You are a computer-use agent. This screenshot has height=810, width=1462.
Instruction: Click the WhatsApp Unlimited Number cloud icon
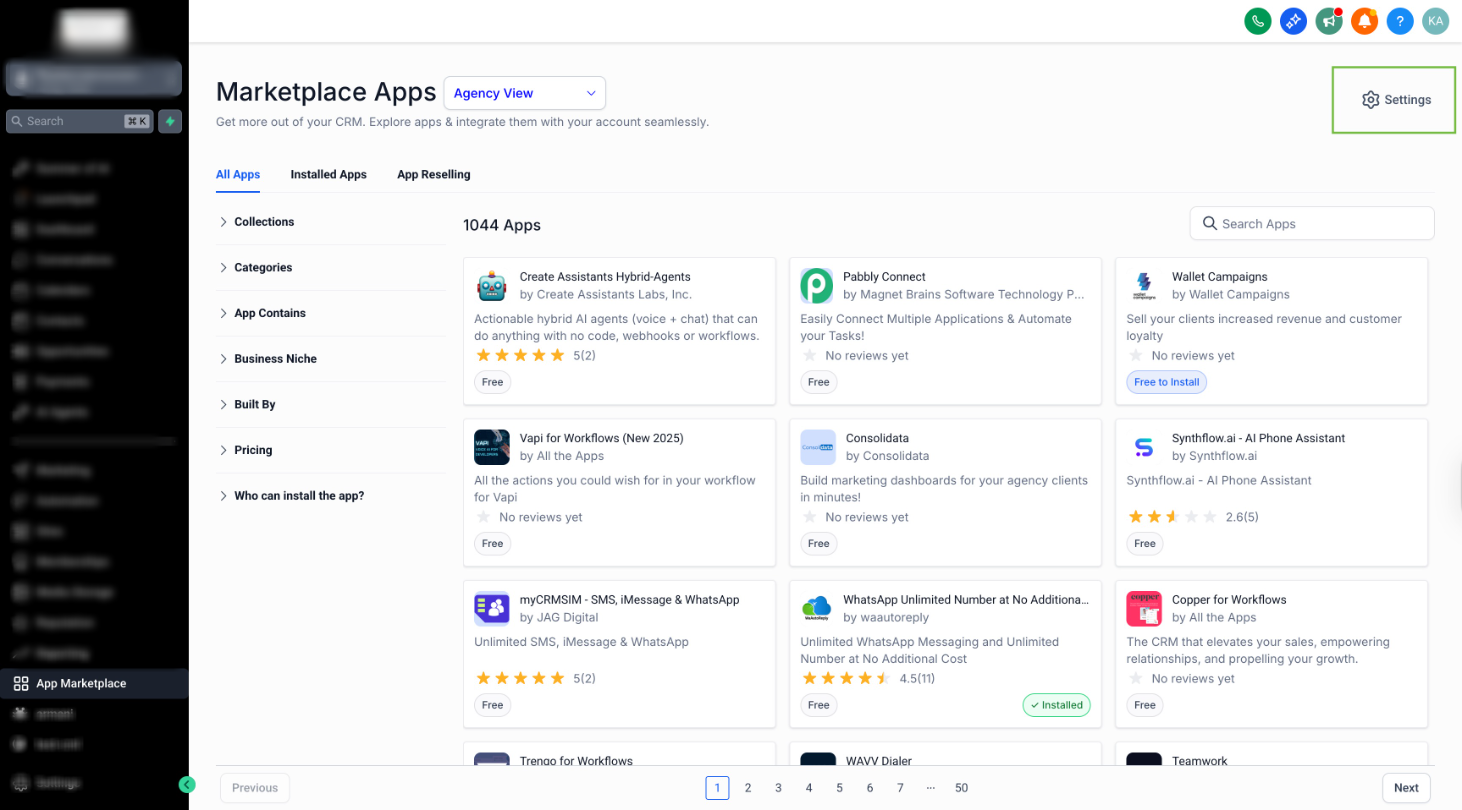(x=817, y=608)
